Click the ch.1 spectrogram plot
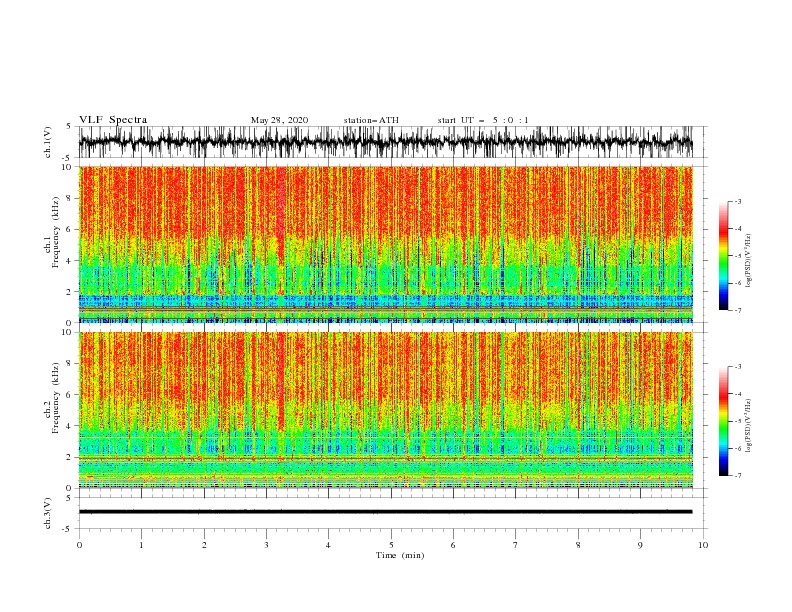The height and width of the screenshot is (612, 792). (x=386, y=244)
